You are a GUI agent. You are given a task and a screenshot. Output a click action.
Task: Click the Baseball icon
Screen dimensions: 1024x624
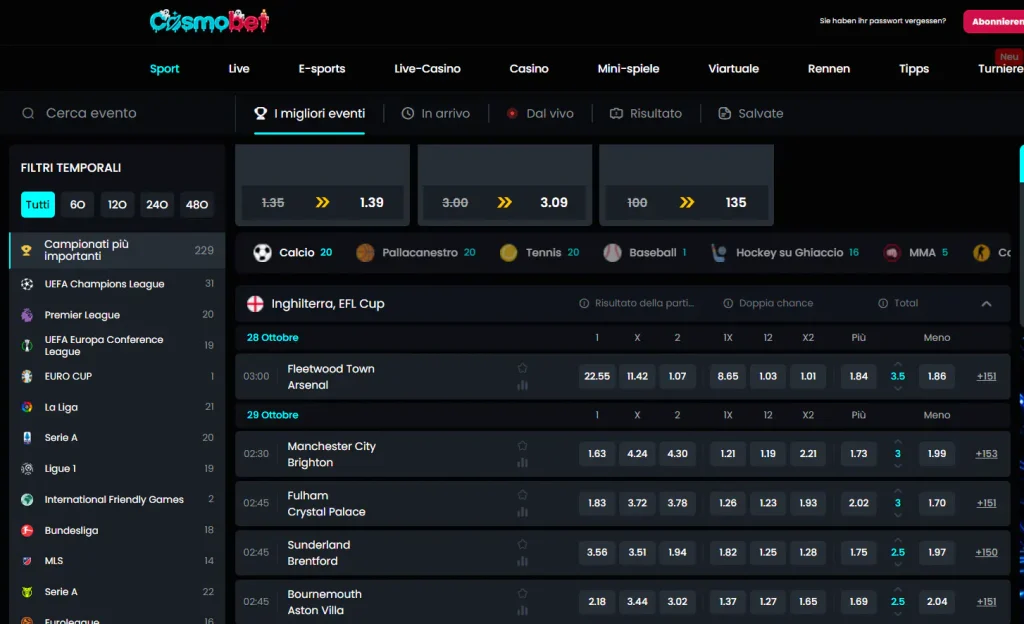click(612, 253)
